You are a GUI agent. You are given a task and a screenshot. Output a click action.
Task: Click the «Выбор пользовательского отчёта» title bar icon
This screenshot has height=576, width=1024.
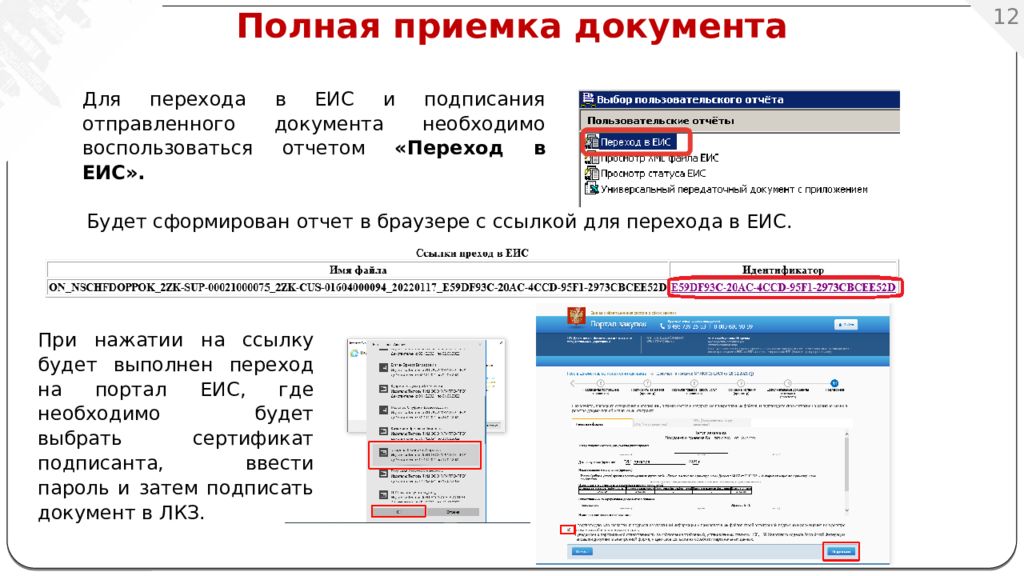tap(588, 100)
